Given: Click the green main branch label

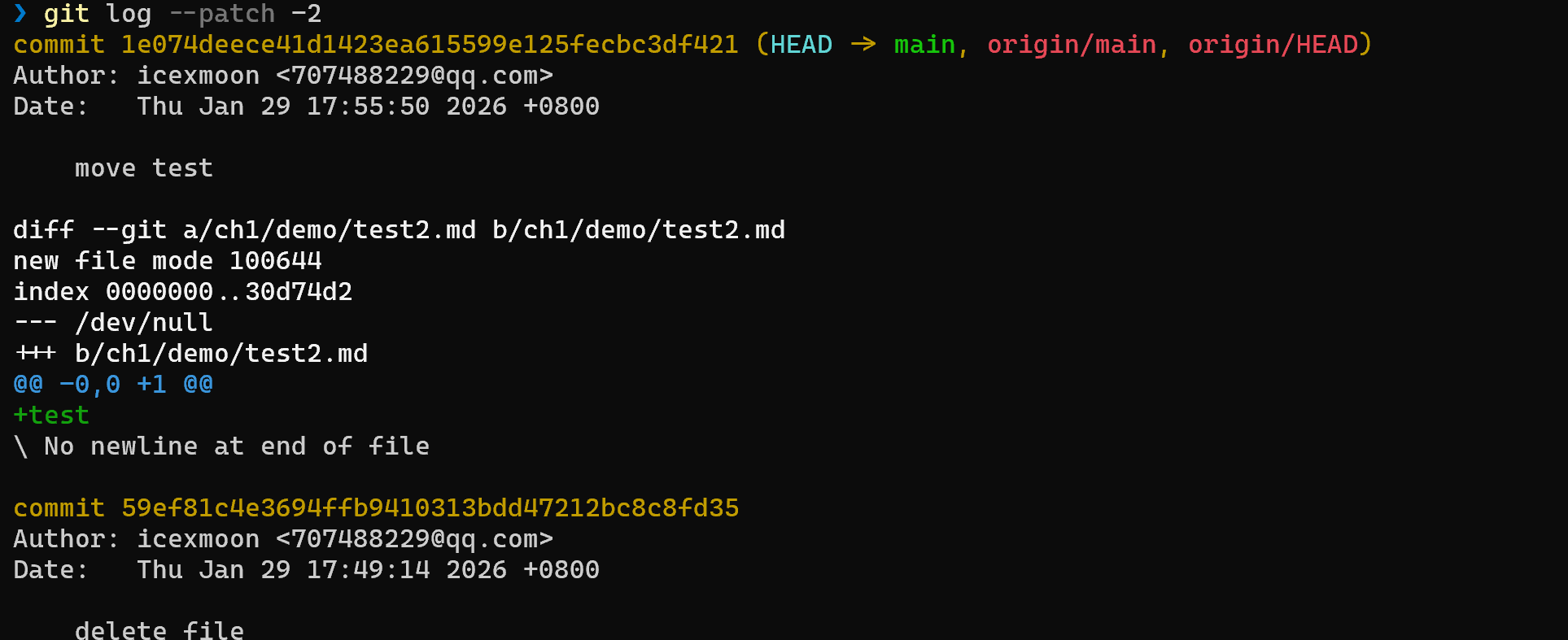Looking at the screenshot, I should (x=924, y=45).
